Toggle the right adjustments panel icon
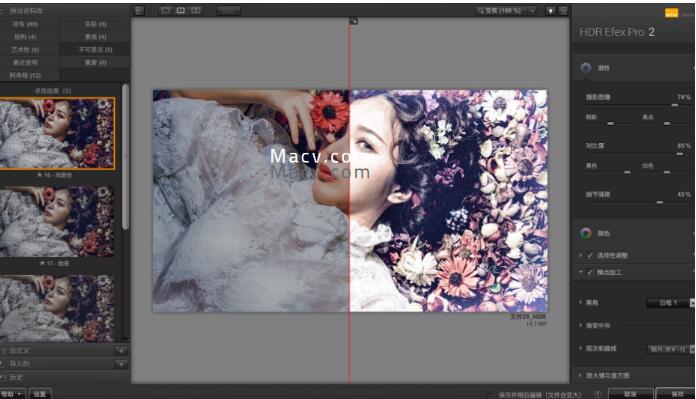Screen dimensions: 696x399 pos(563,10)
